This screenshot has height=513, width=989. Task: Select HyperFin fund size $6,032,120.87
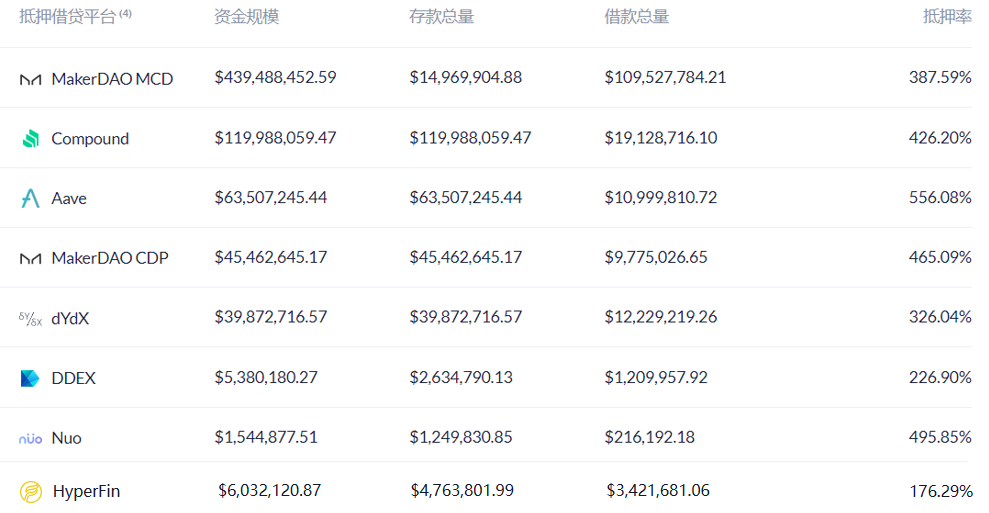tap(269, 490)
